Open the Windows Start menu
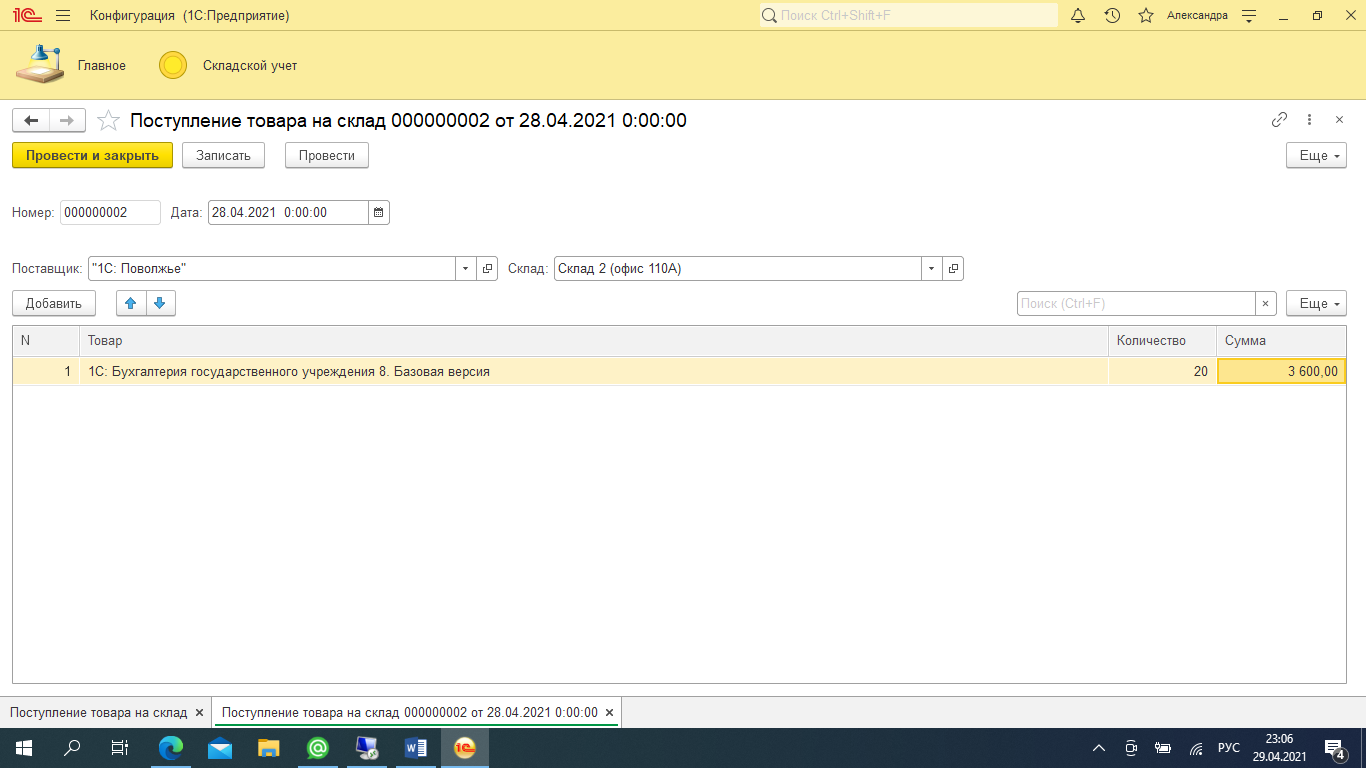 (x=24, y=748)
